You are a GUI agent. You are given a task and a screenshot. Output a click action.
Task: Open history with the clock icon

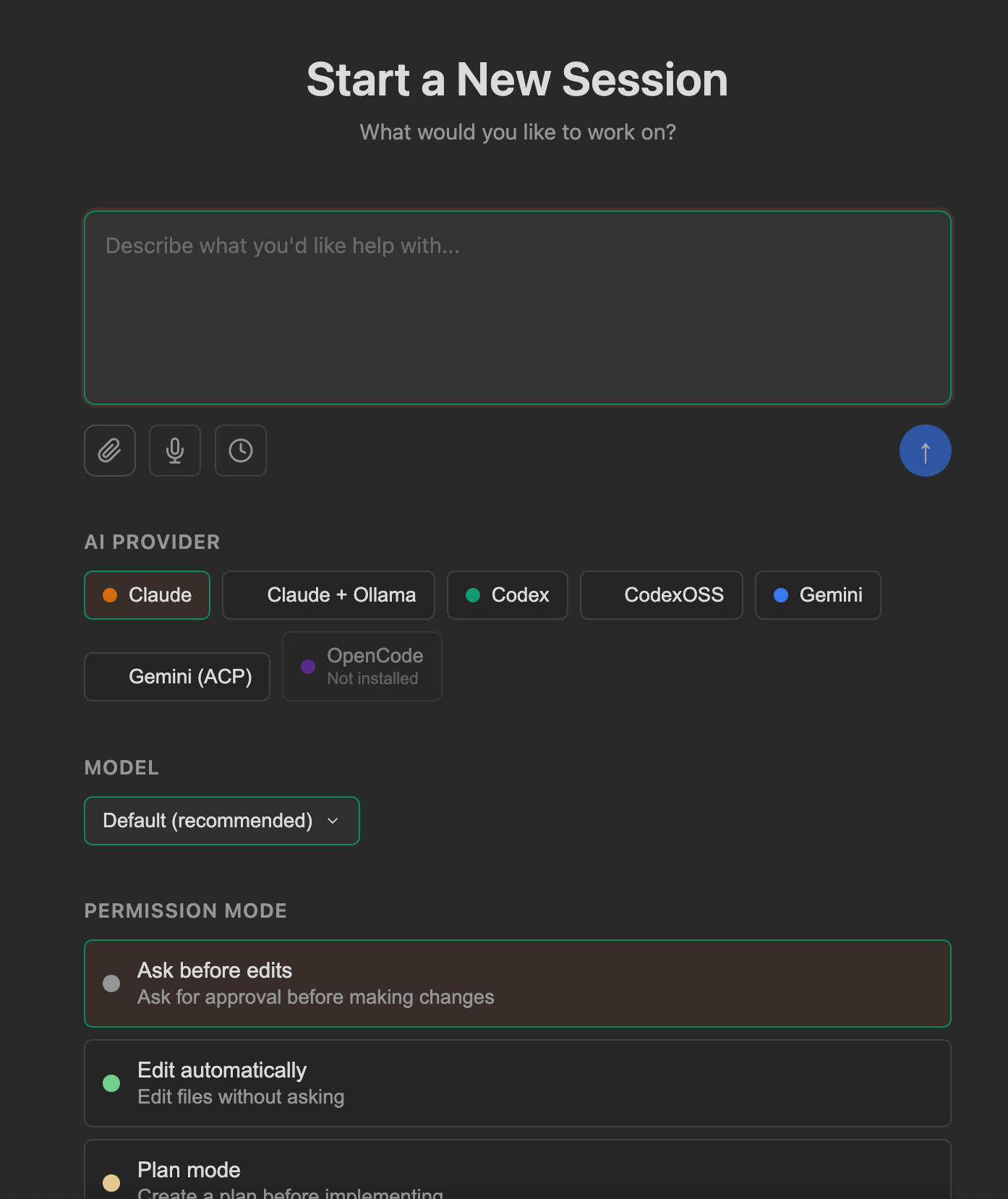point(241,451)
